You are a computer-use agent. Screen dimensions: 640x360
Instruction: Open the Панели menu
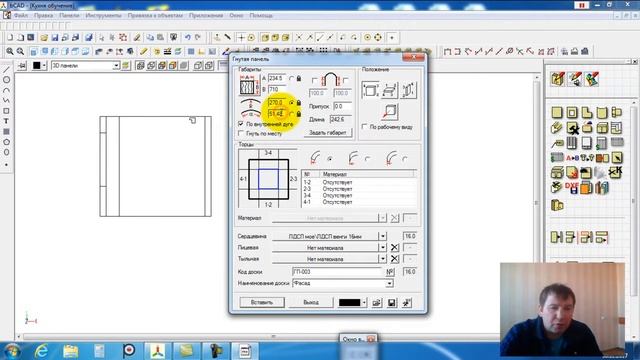pos(69,16)
